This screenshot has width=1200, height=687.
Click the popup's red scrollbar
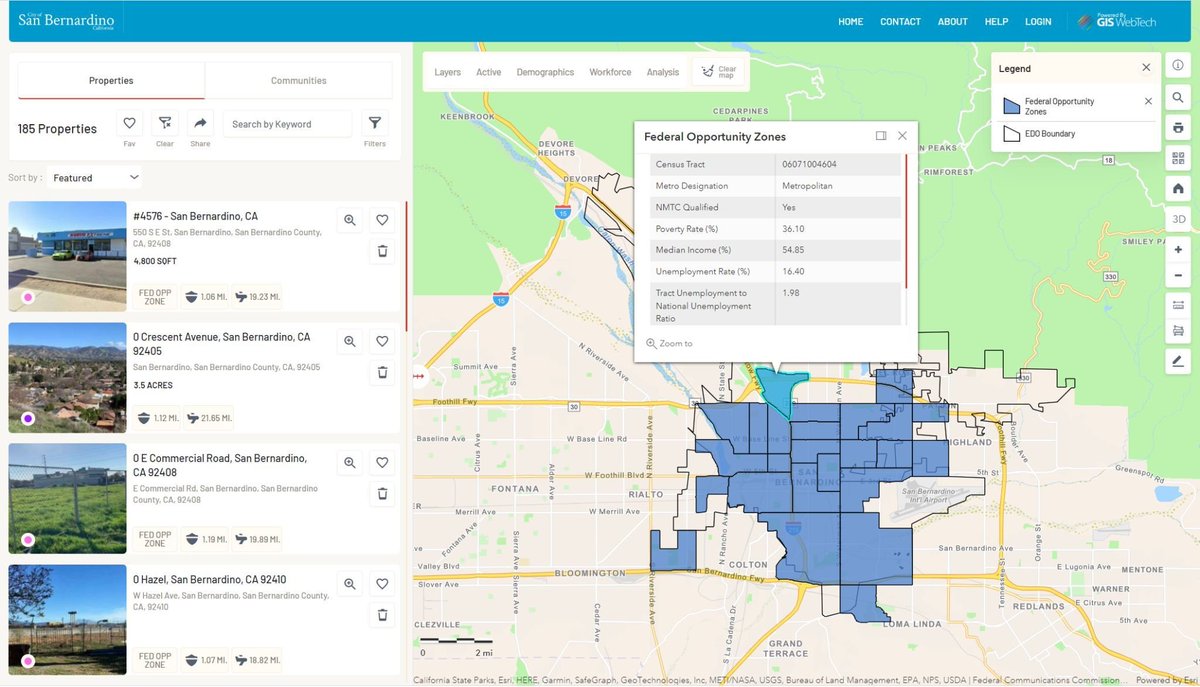906,221
